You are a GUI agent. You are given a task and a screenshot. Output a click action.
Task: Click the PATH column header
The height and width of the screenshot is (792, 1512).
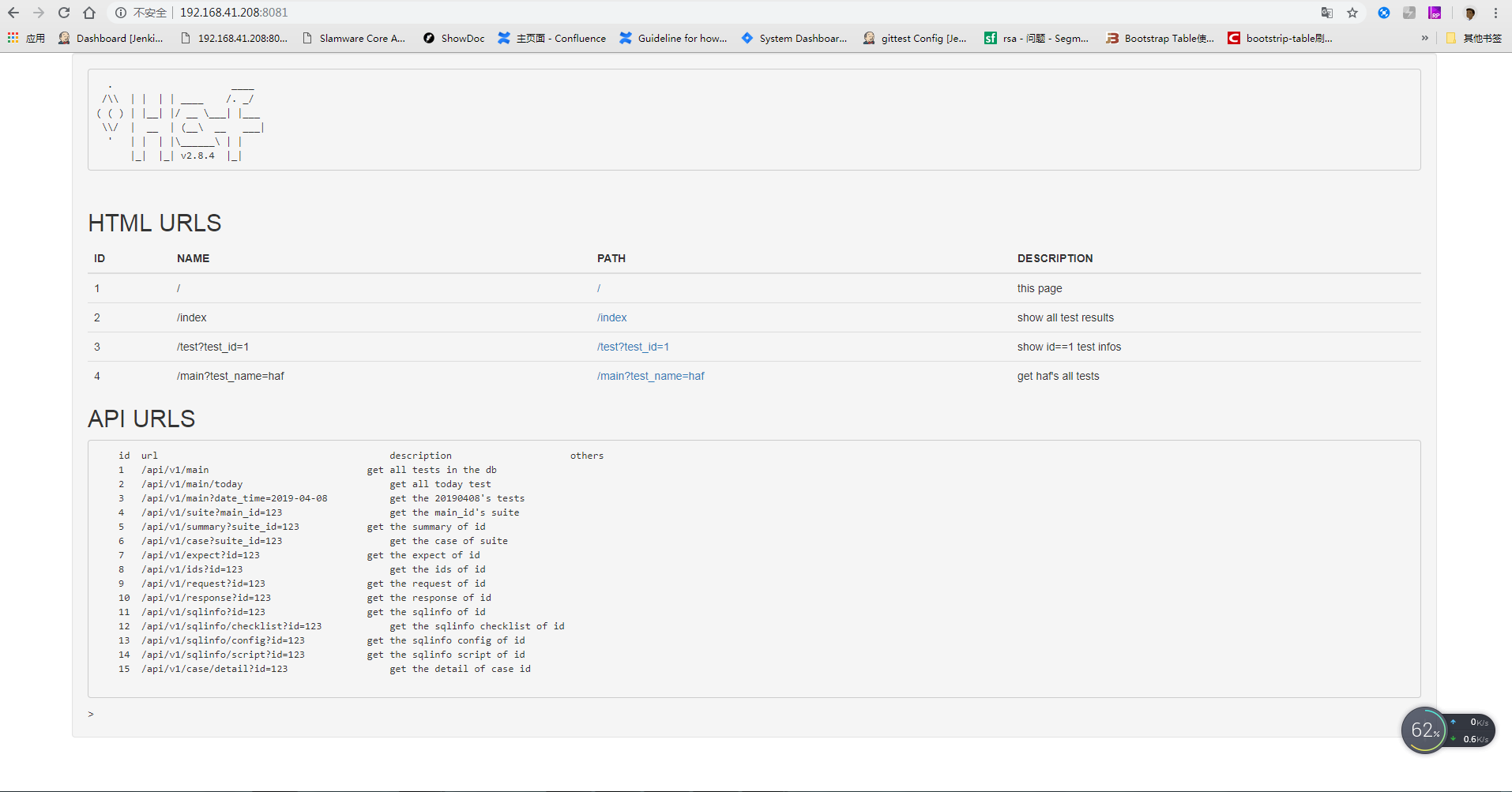point(611,258)
